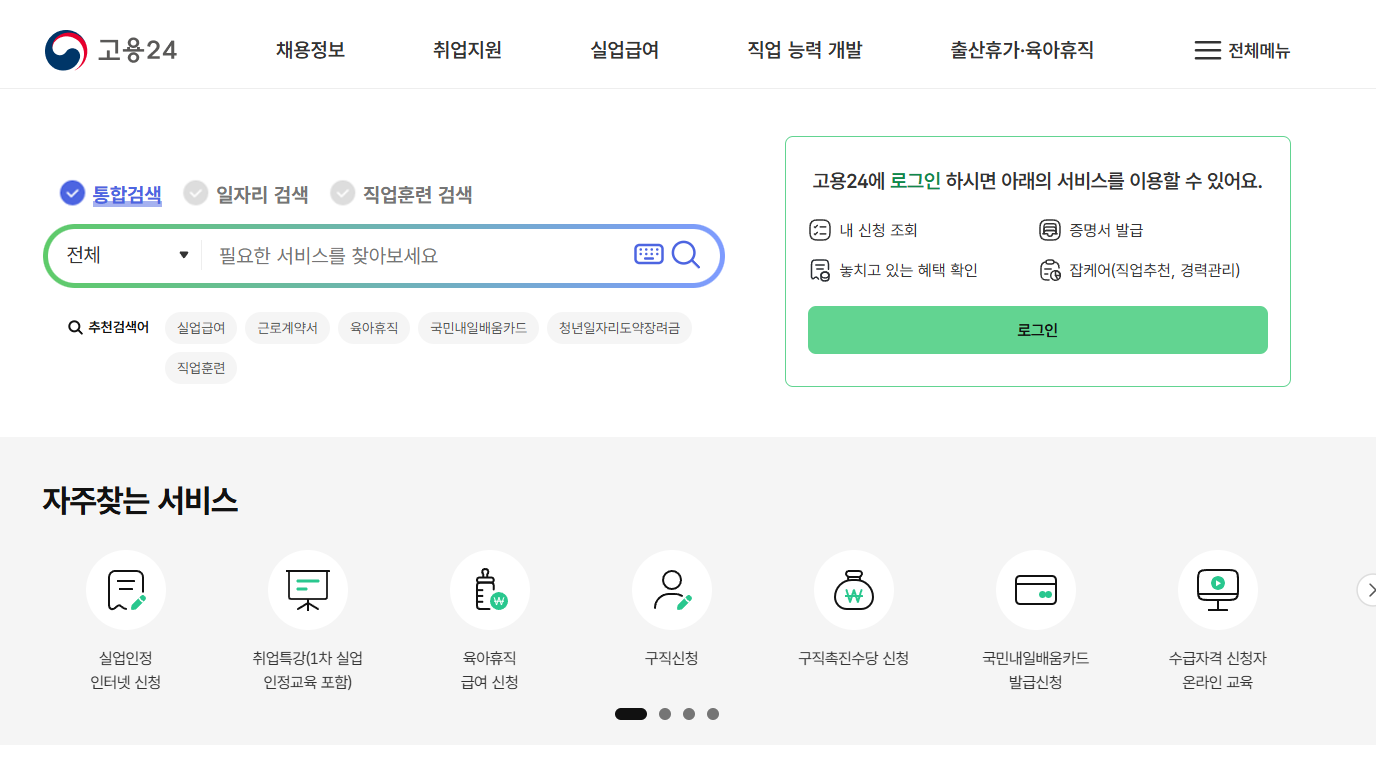Open 취업특강 presentation board icon
The width and height of the screenshot is (1376, 777).
(308, 590)
